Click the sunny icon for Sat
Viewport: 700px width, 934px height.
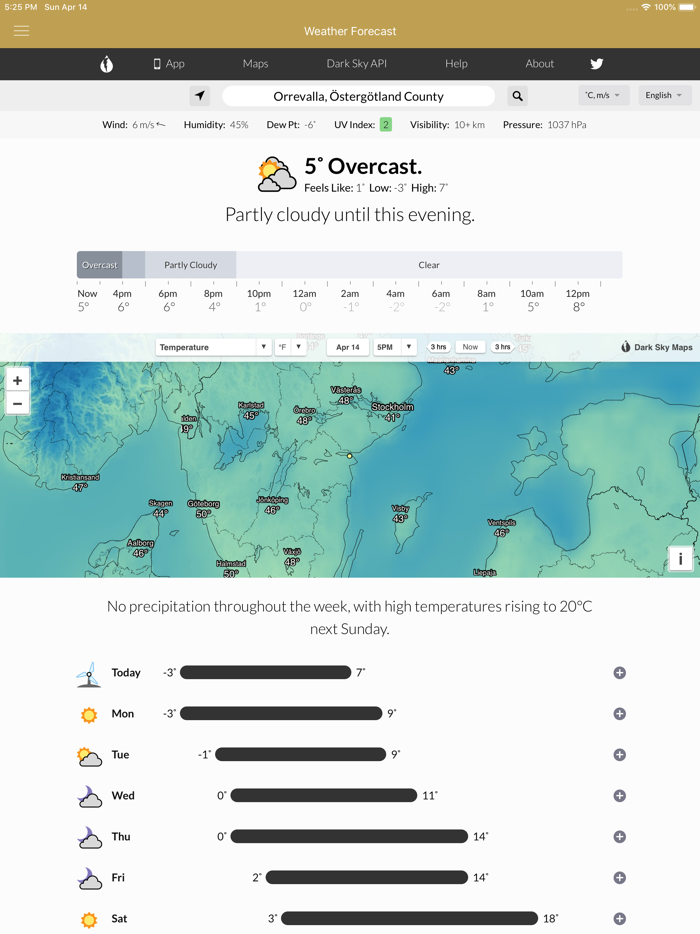(89, 919)
